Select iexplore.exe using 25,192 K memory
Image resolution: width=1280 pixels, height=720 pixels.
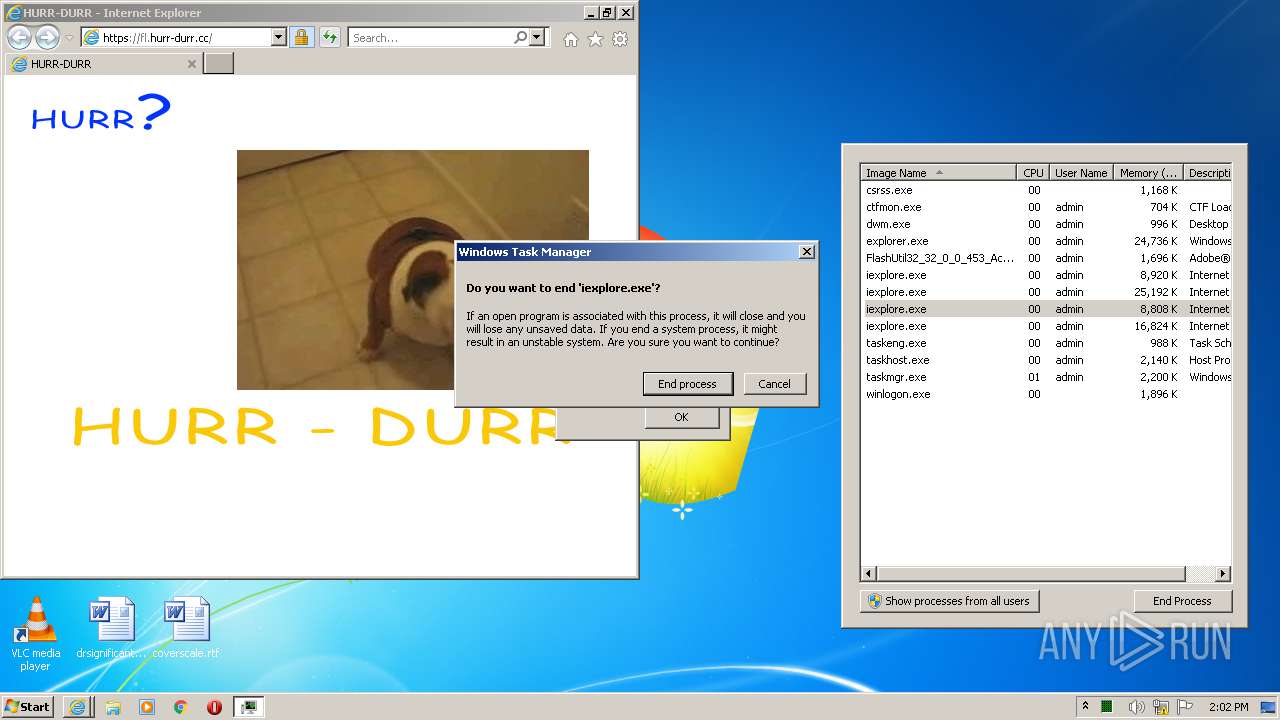click(x=1046, y=292)
